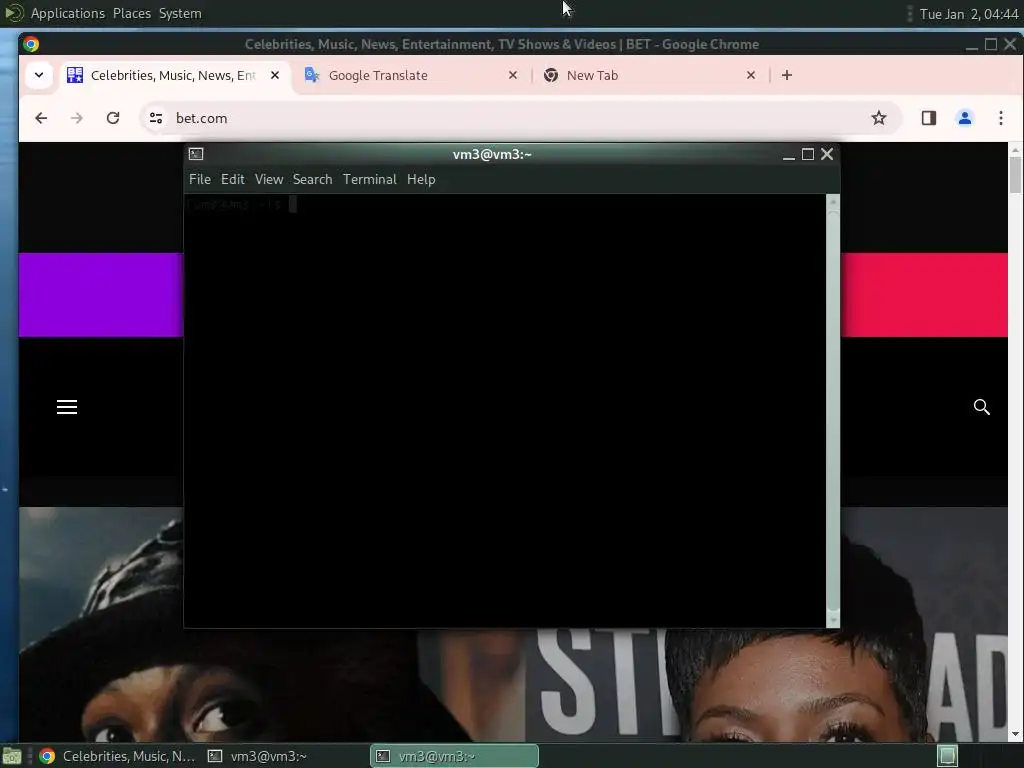Maximize the Google Chrome window
Image resolution: width=1024 pixels, height=768 pixels.
[x=991, y=44]
